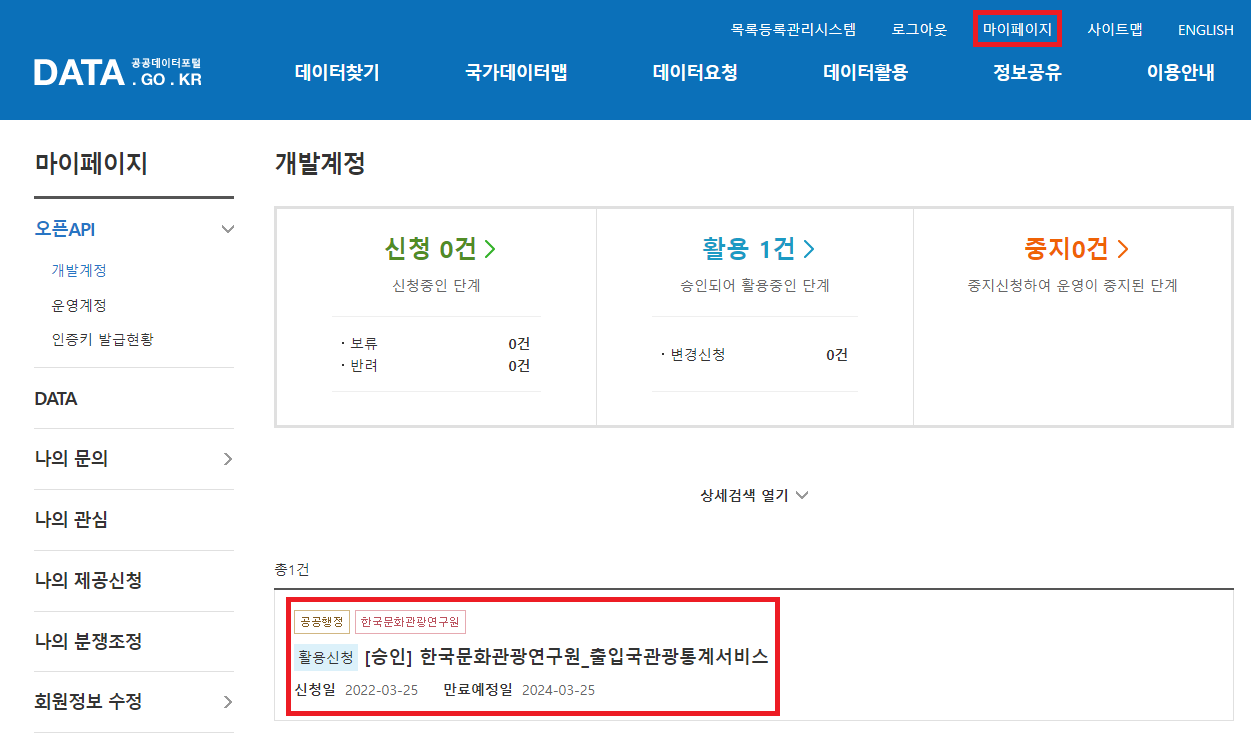Viewport: 1251px width, 741px height.
Task: Open 목록등록관리시스템 link
Action: click(x=793, y=29)
